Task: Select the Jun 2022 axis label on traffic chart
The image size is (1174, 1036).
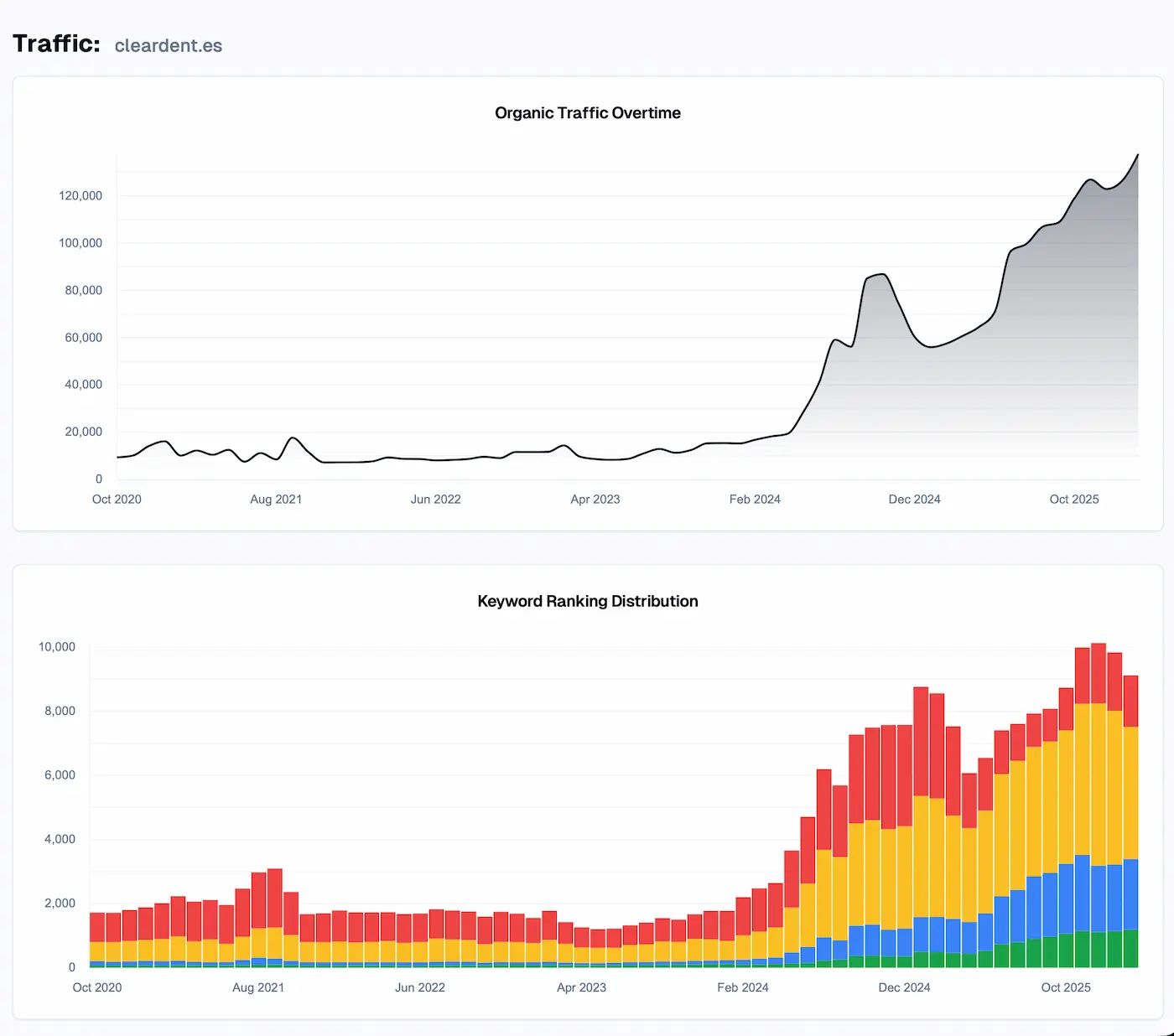Action: tap(436, 499)
